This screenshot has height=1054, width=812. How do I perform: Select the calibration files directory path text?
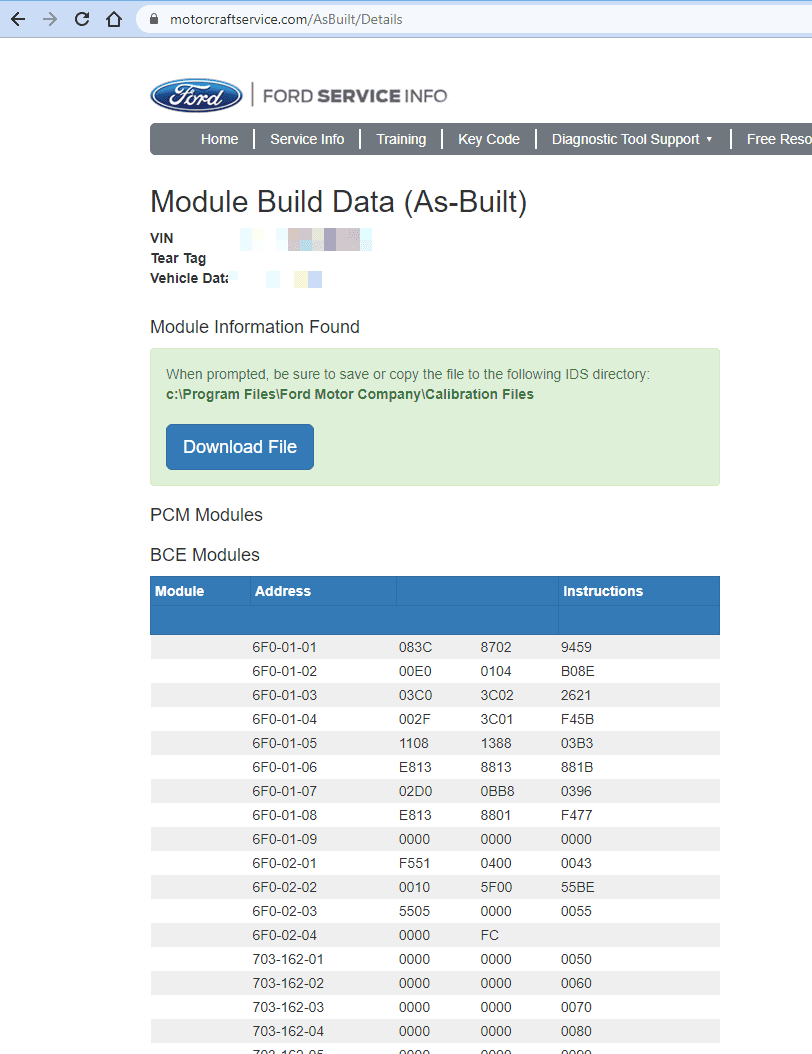tap(350, 394)
